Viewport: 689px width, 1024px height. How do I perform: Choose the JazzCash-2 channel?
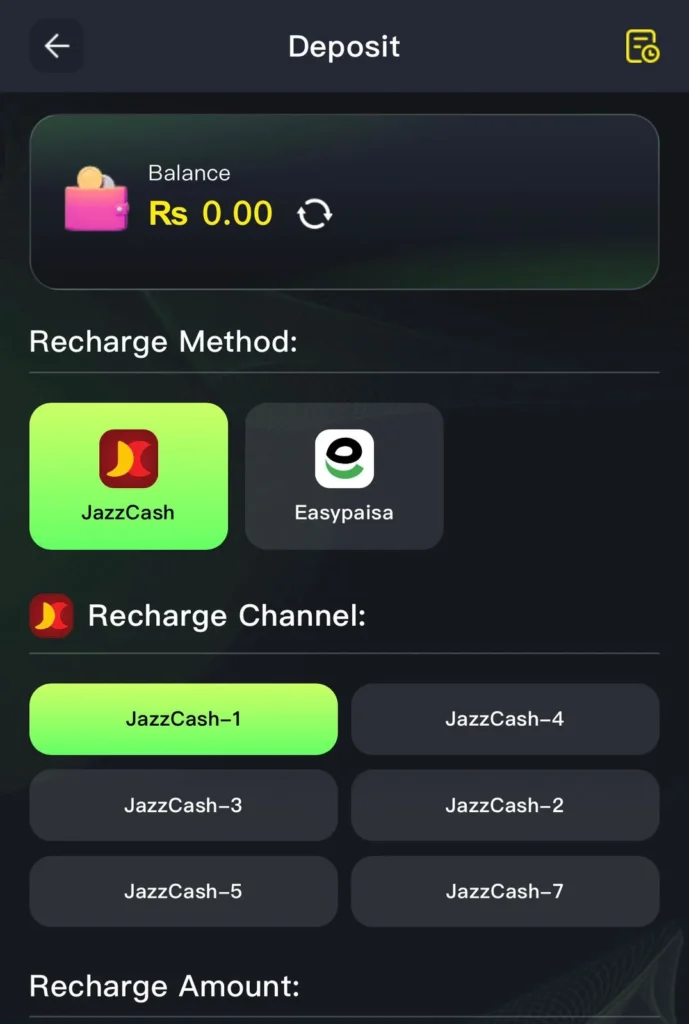(x=505, y=805)
